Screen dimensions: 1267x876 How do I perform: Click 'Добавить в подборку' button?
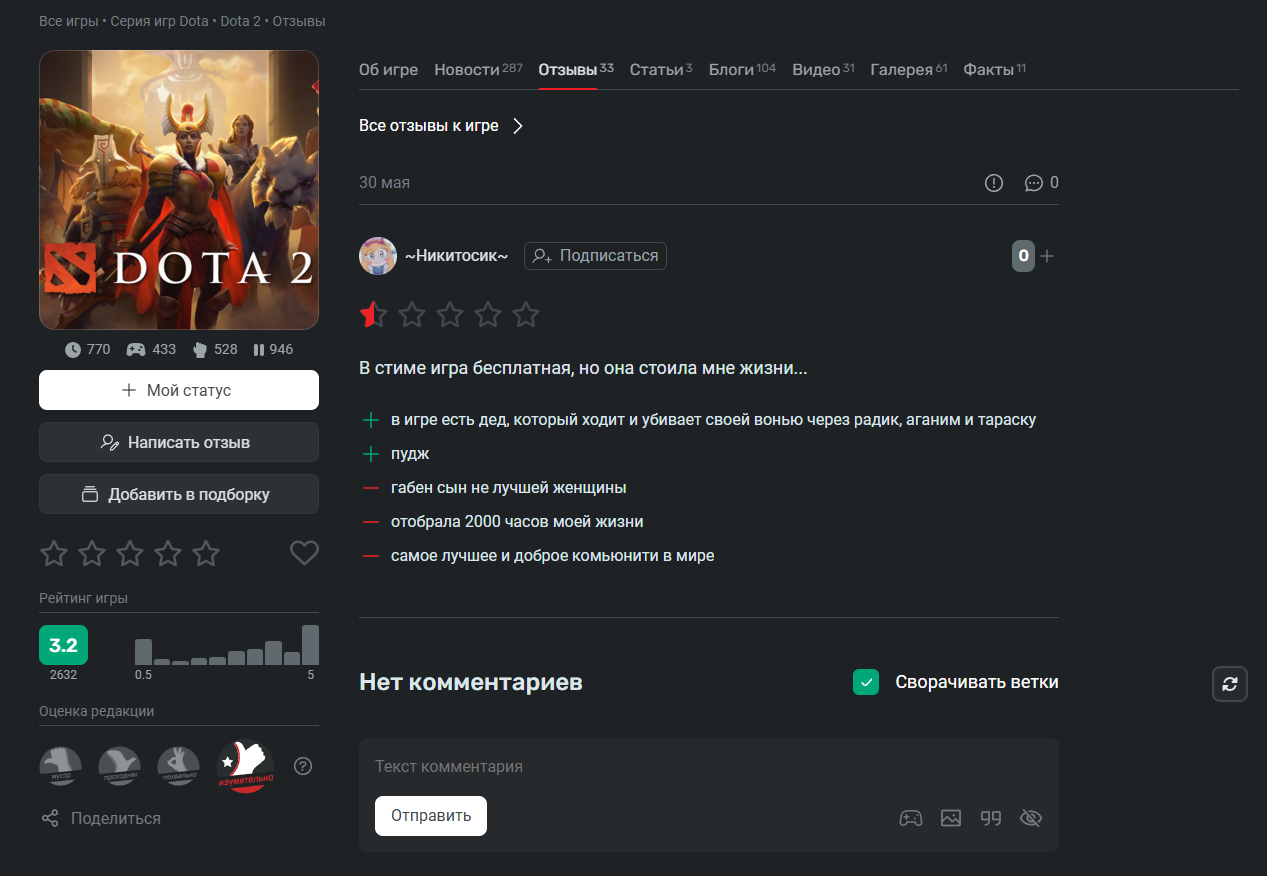click(x=179, y=494)
